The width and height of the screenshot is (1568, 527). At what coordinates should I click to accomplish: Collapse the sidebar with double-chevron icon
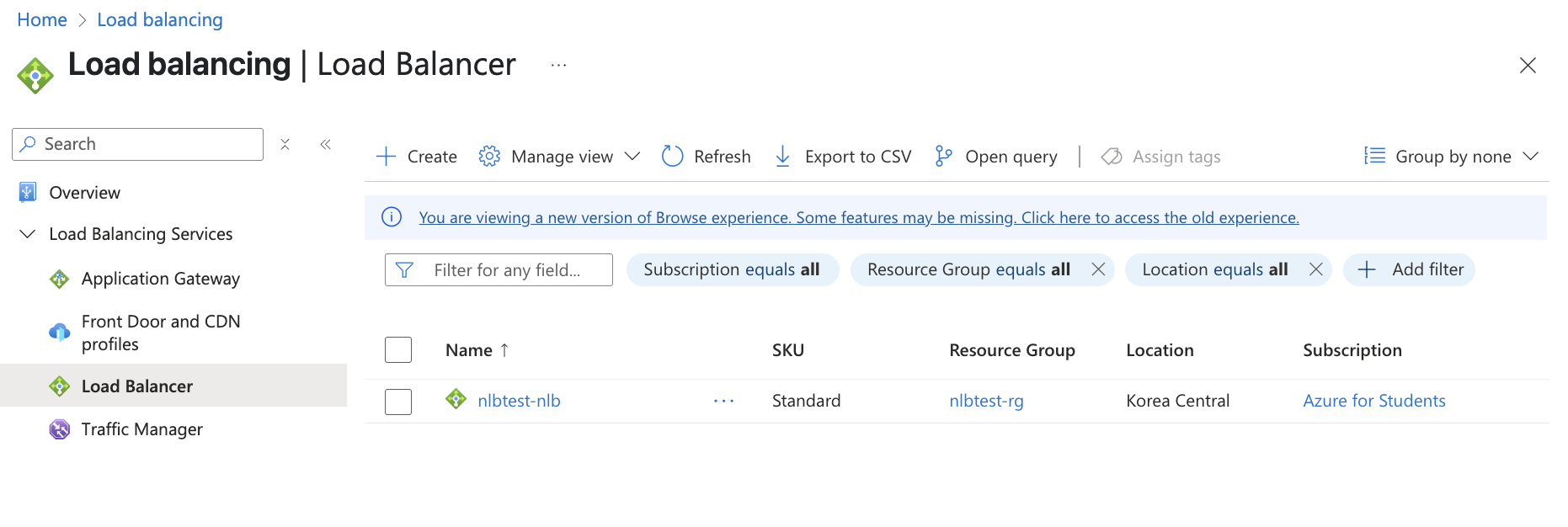(x=326, y=144)
